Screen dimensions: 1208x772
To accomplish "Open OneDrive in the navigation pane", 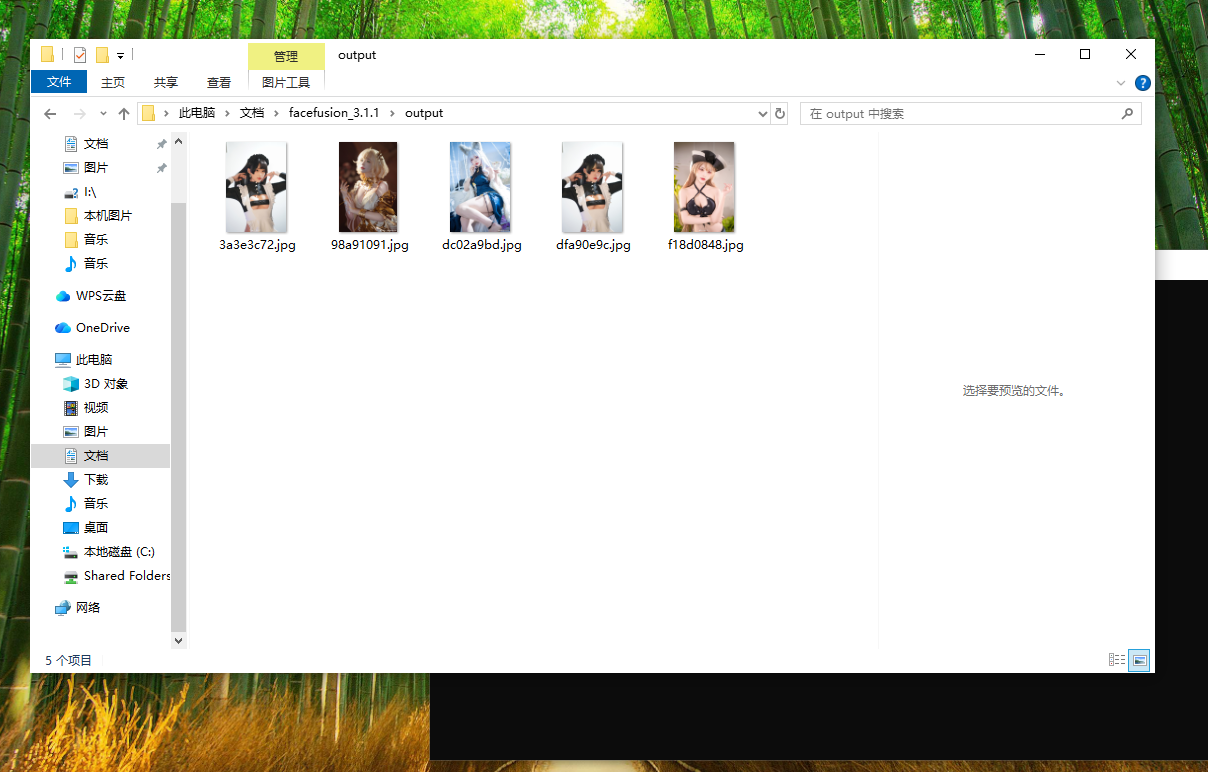I will tap(102, 328).
